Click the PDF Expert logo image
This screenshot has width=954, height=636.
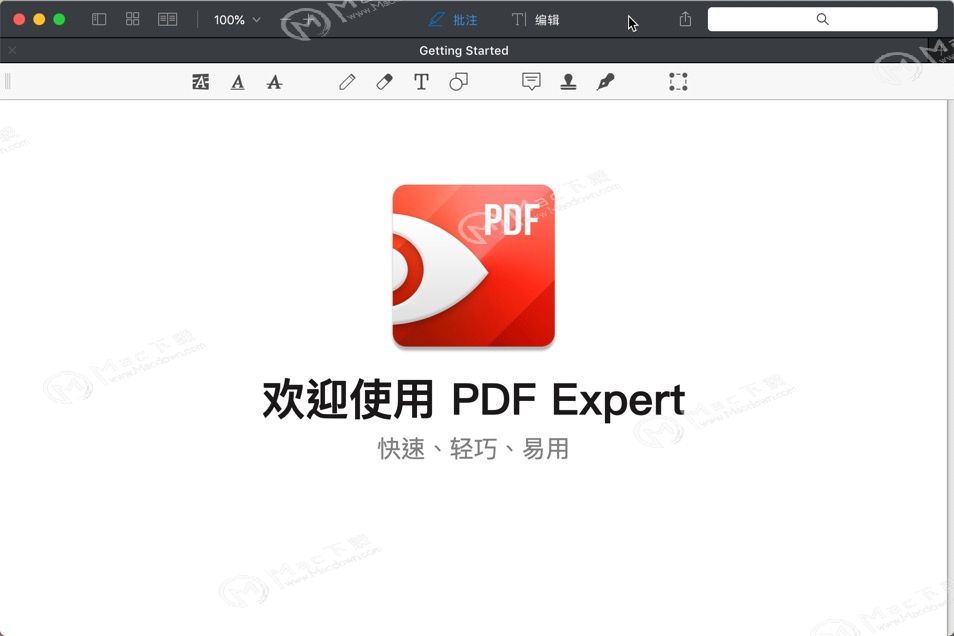pyautogui.click(x=473, y=266)
